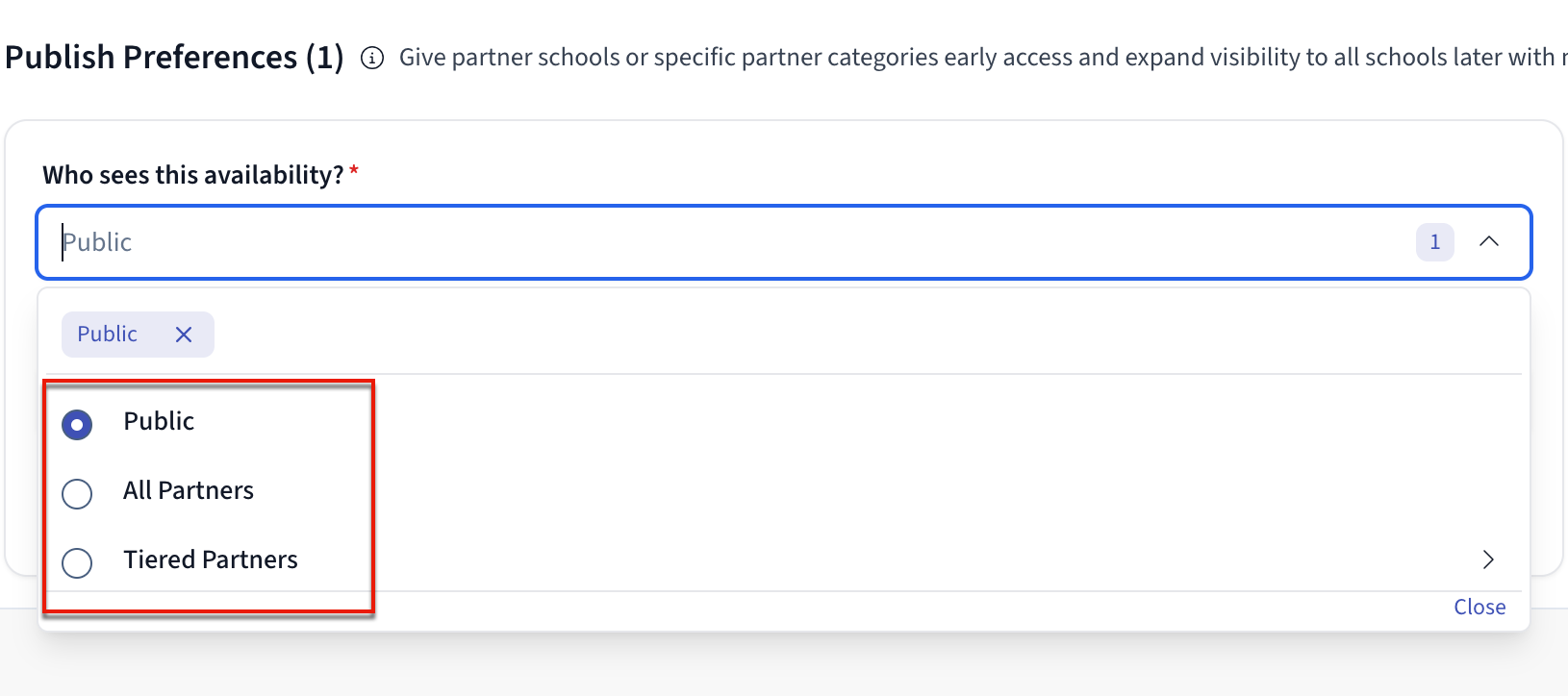Image resolution: width=1568 pixels, height=696 pixels.
Task: Choose the All Partners radio button
Action: tap(77, 493)
